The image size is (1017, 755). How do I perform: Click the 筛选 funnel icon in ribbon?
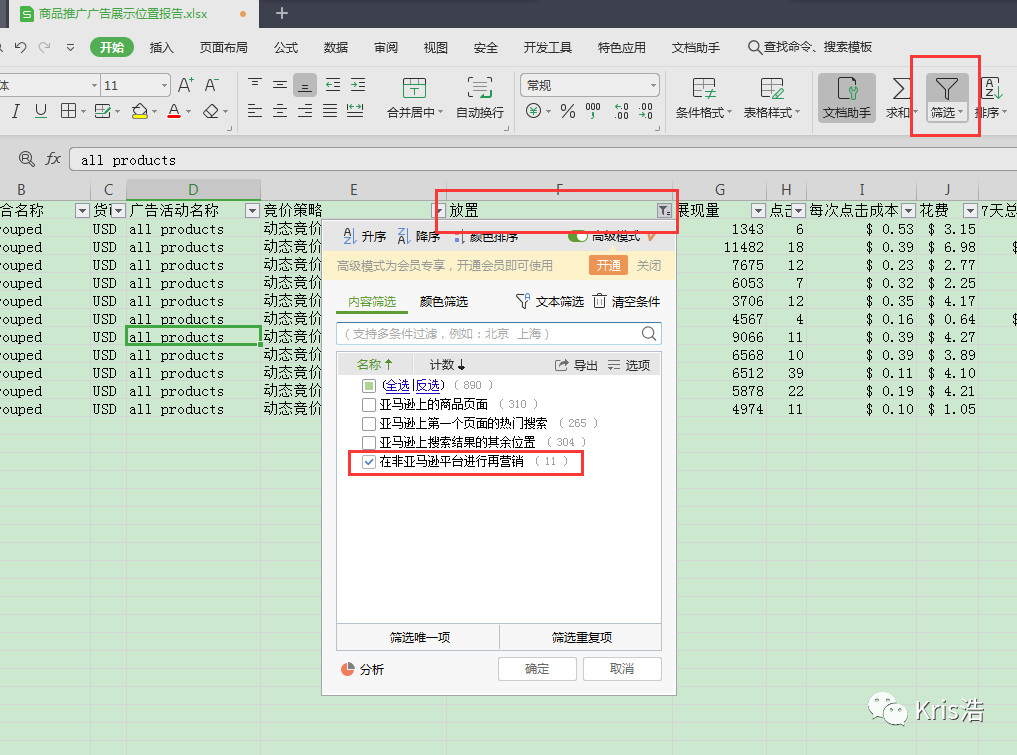click(945, 88)
